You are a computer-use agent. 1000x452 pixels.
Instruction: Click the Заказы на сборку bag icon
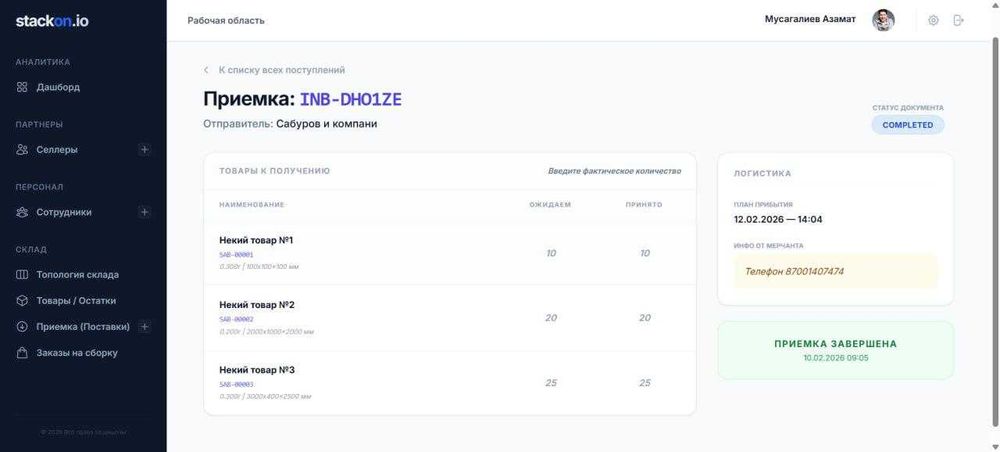[x=22, y=353]
